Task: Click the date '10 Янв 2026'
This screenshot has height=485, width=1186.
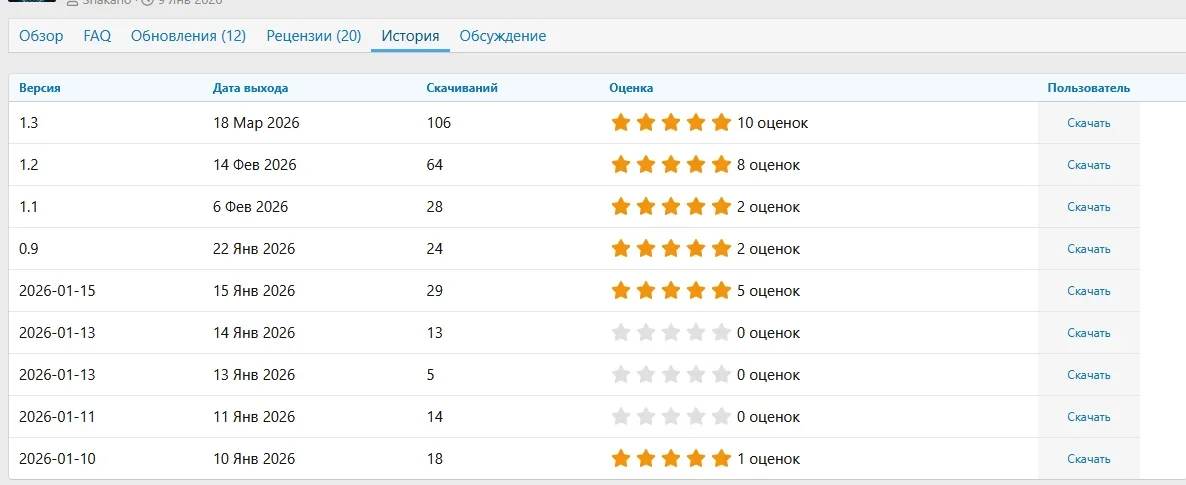Action: tap(254, 459)
